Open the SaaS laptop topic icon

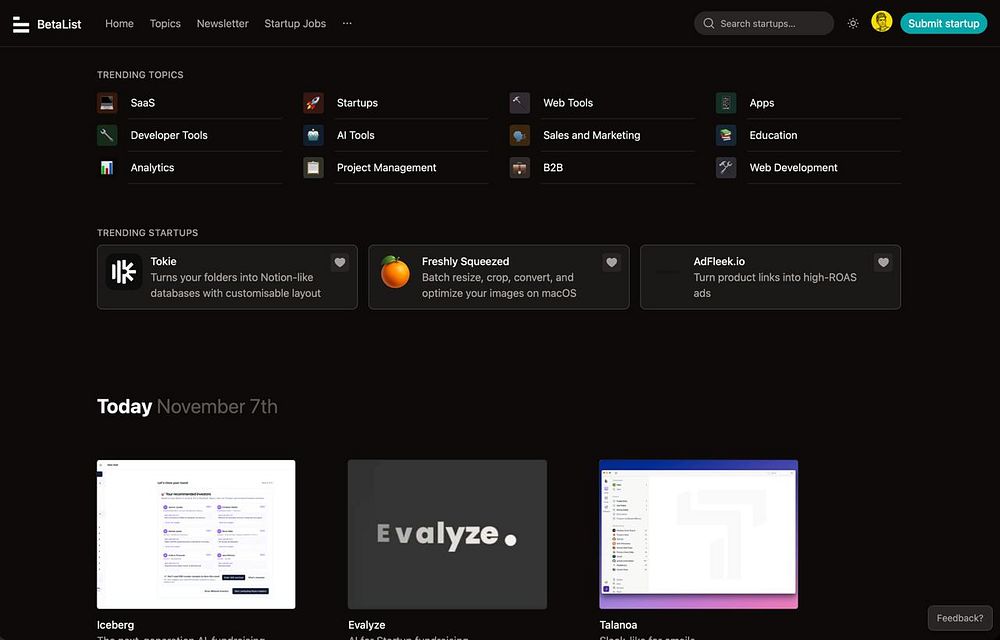pyautogui.click(x=107, y=103)
